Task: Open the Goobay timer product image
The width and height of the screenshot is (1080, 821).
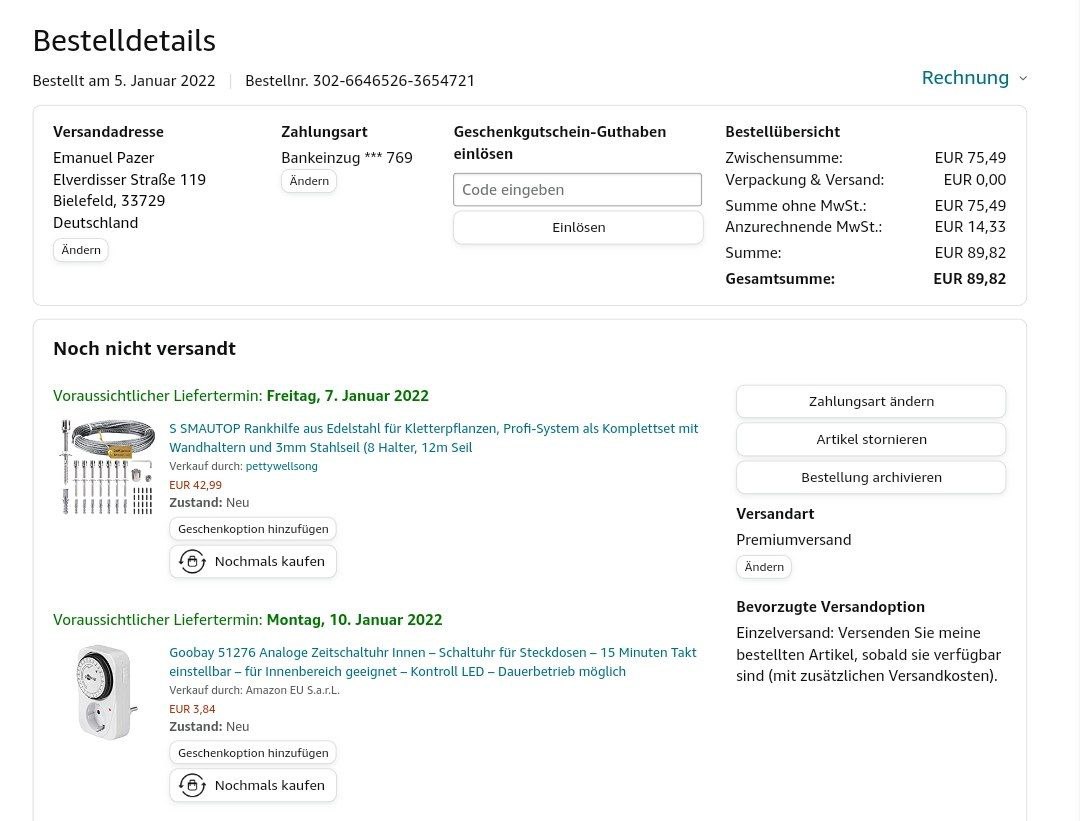Action: [104, 692]
